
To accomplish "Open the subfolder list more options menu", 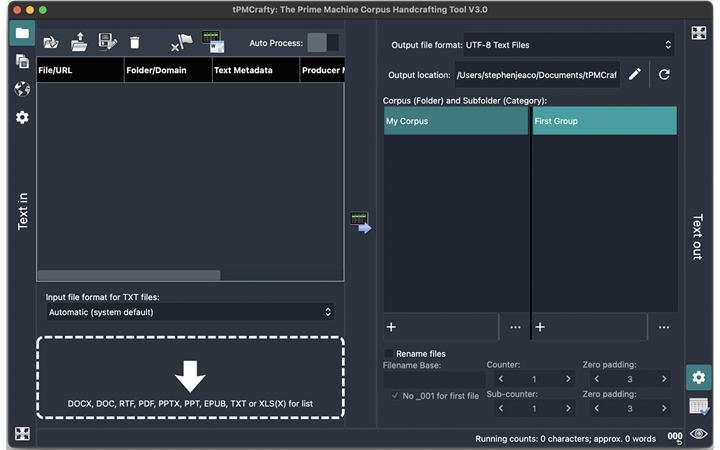I will click(664, 327).
